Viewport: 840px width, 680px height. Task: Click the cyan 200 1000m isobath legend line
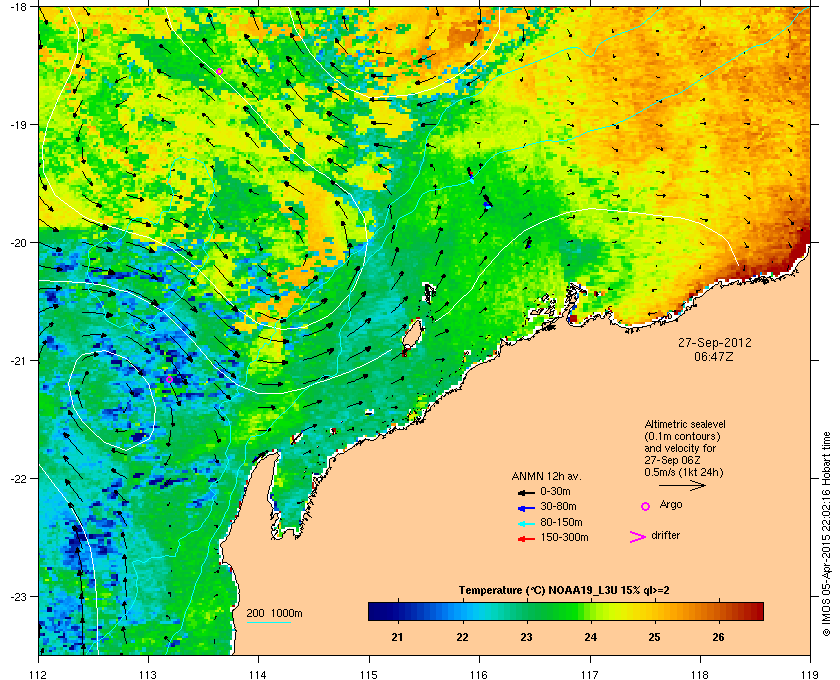[269, 623]
